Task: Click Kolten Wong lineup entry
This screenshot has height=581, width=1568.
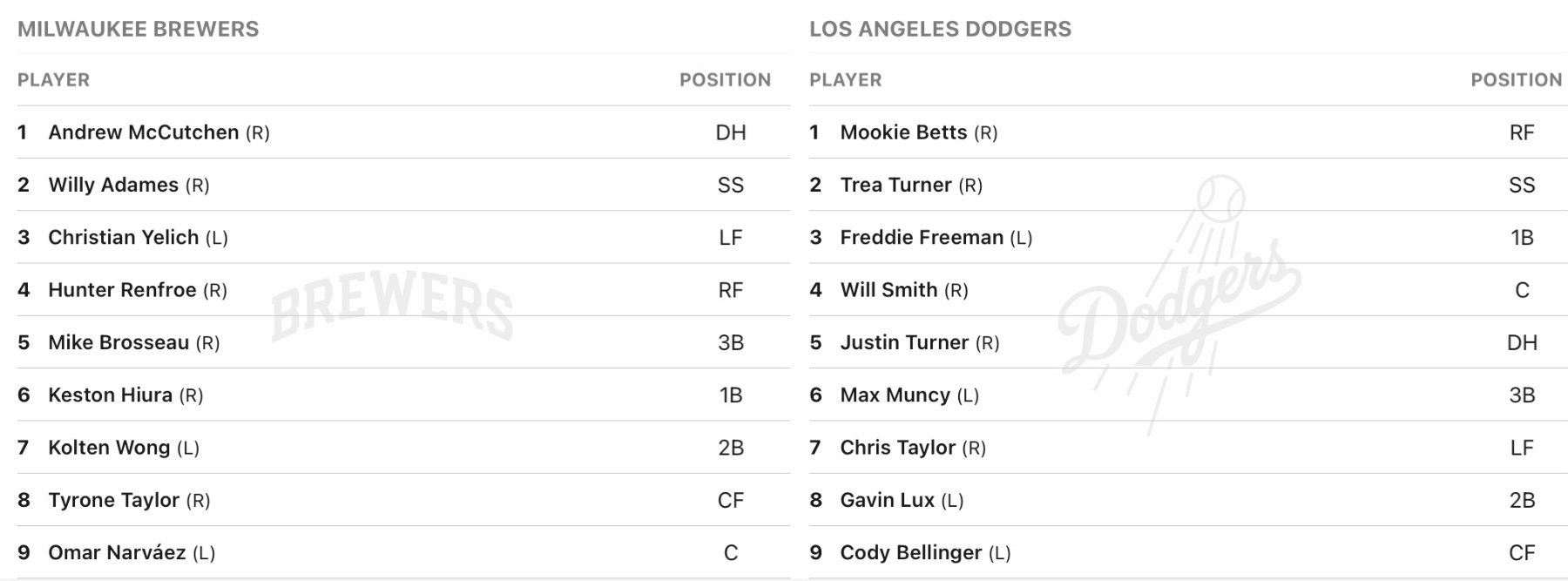Action: coord(109,448)
